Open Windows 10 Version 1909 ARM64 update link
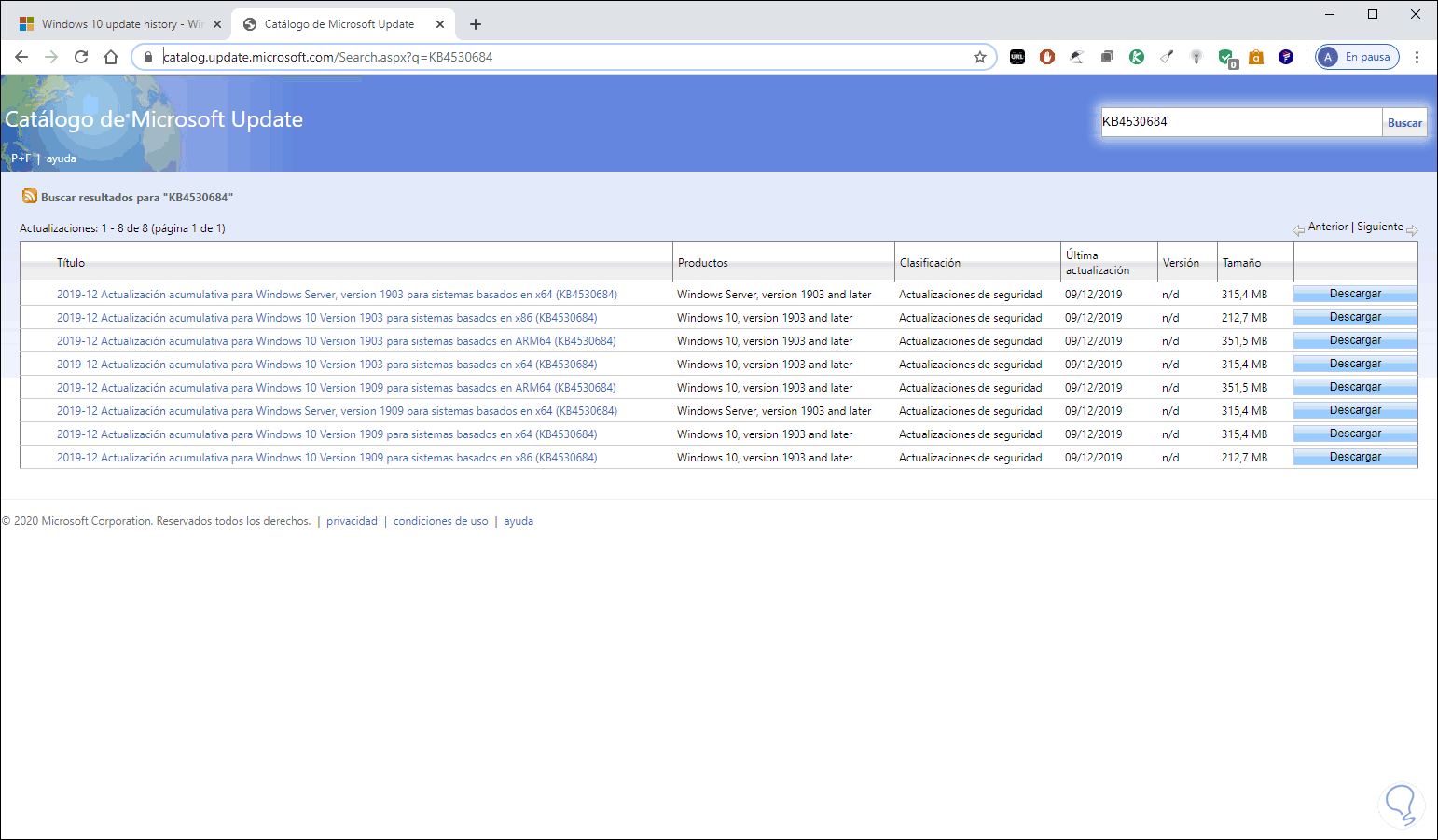Screen dimensions: 1438x840 [336, 388]
